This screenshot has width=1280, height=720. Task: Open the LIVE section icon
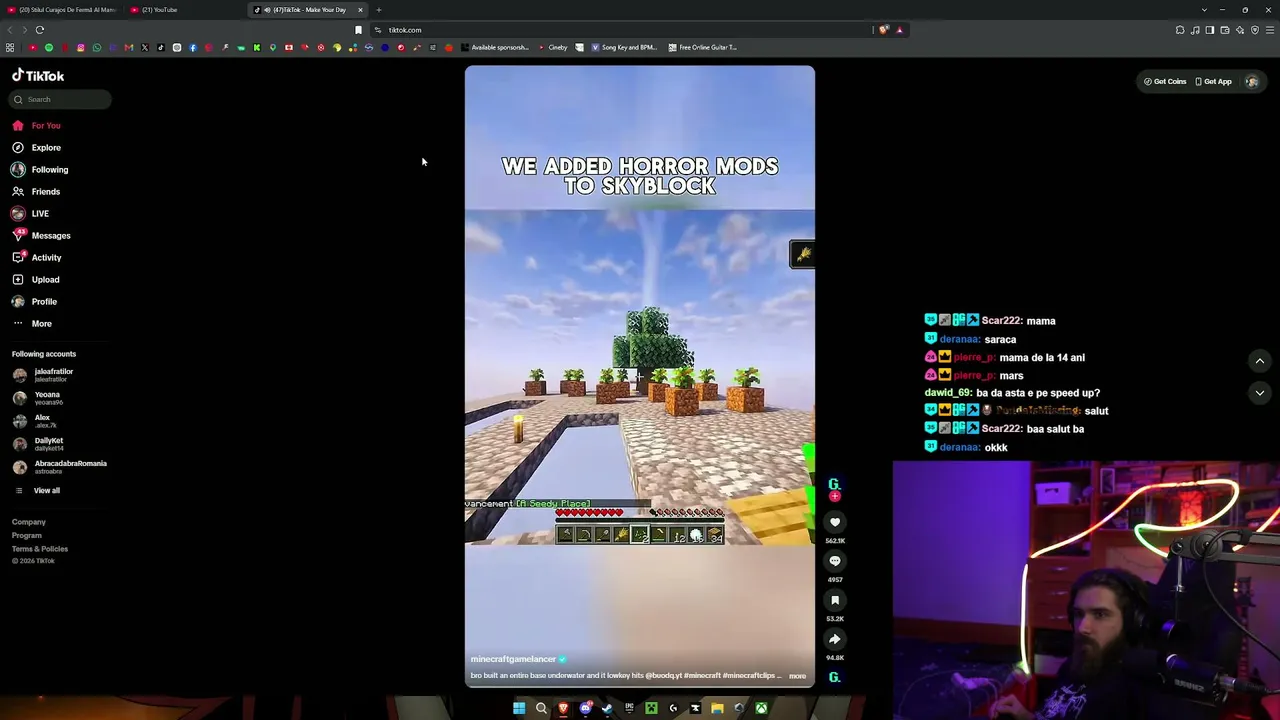click(x=18, y=214)
